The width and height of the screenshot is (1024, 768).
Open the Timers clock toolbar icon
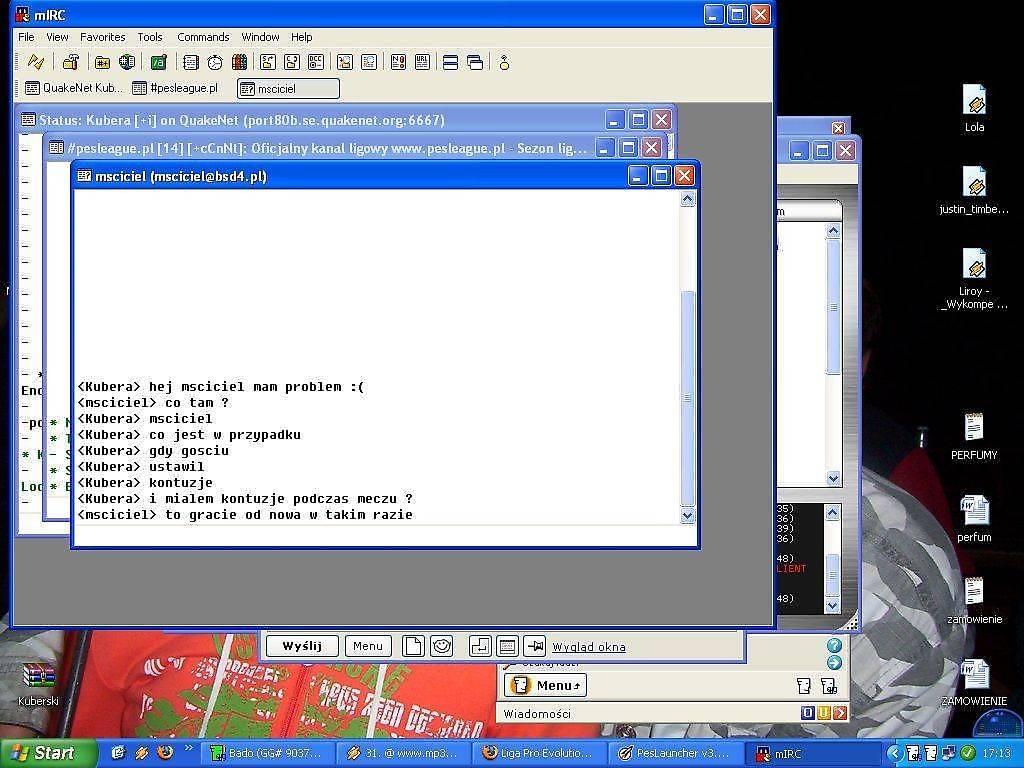pyautogui.click(x=215, y=62)
